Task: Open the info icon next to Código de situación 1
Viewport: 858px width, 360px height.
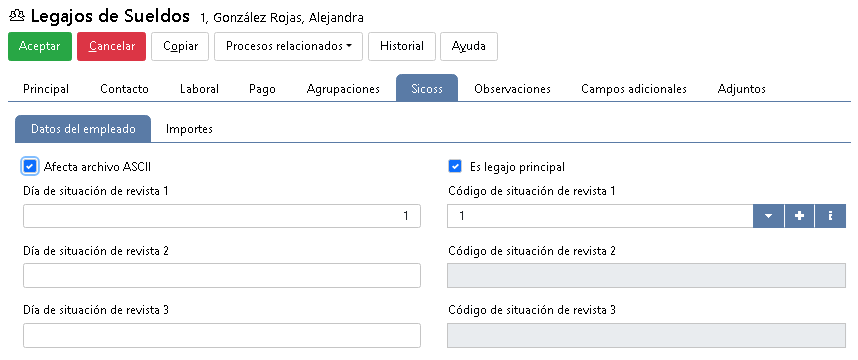Action: tap(830, 216)
